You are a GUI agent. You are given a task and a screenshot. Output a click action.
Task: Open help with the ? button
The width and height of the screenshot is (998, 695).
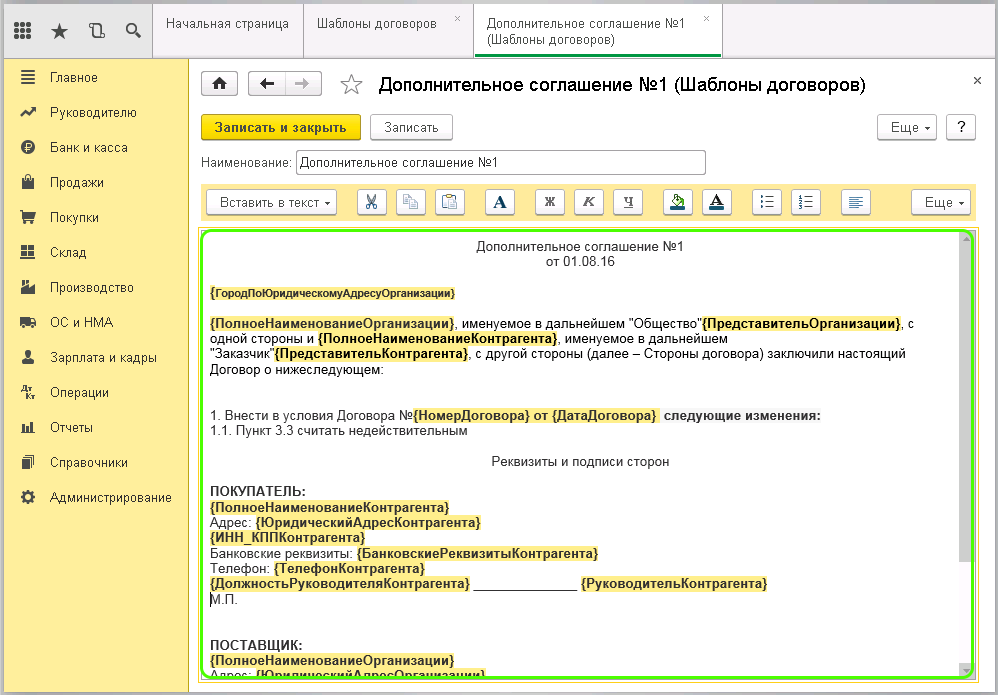(x=961, y=127)
